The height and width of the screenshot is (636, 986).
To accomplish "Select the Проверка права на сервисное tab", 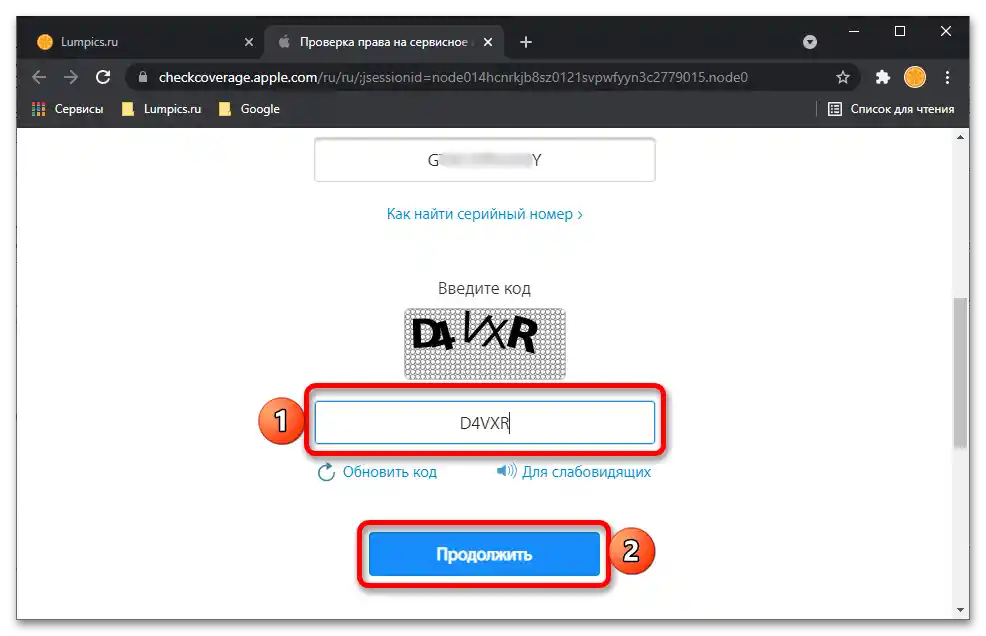I will 385,42.
